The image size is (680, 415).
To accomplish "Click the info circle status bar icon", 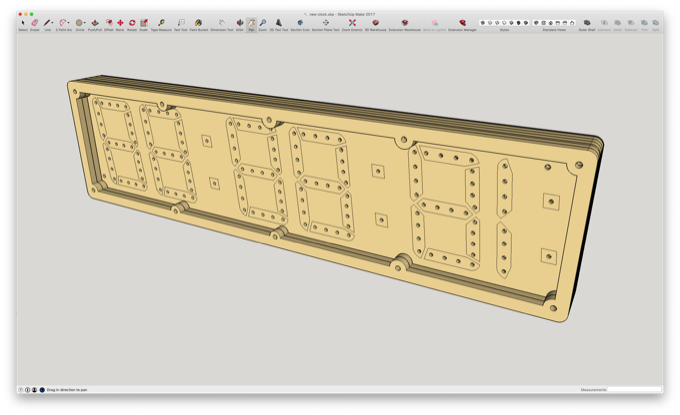I will 27,390.
